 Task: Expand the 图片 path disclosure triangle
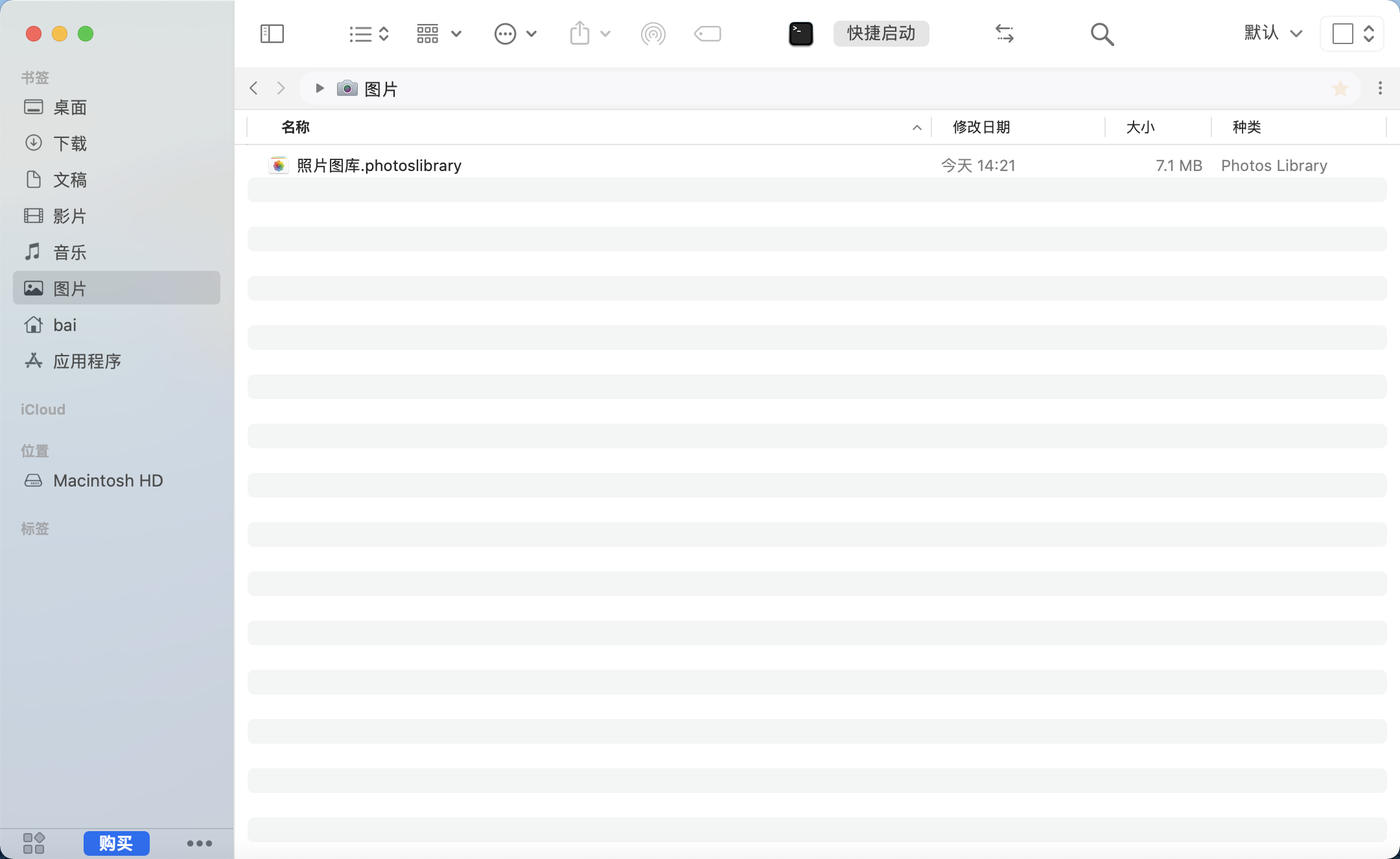point(320,88)
